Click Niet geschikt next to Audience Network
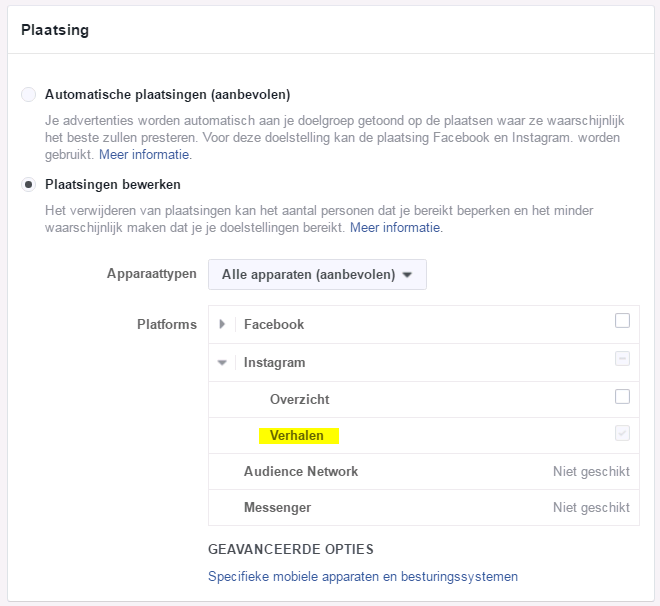Screen dimensions: 660x606 (x=591, y=471)
